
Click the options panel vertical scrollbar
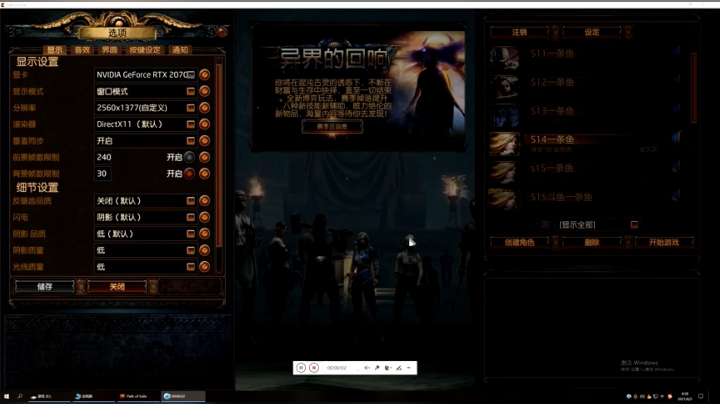coord(219,156)
